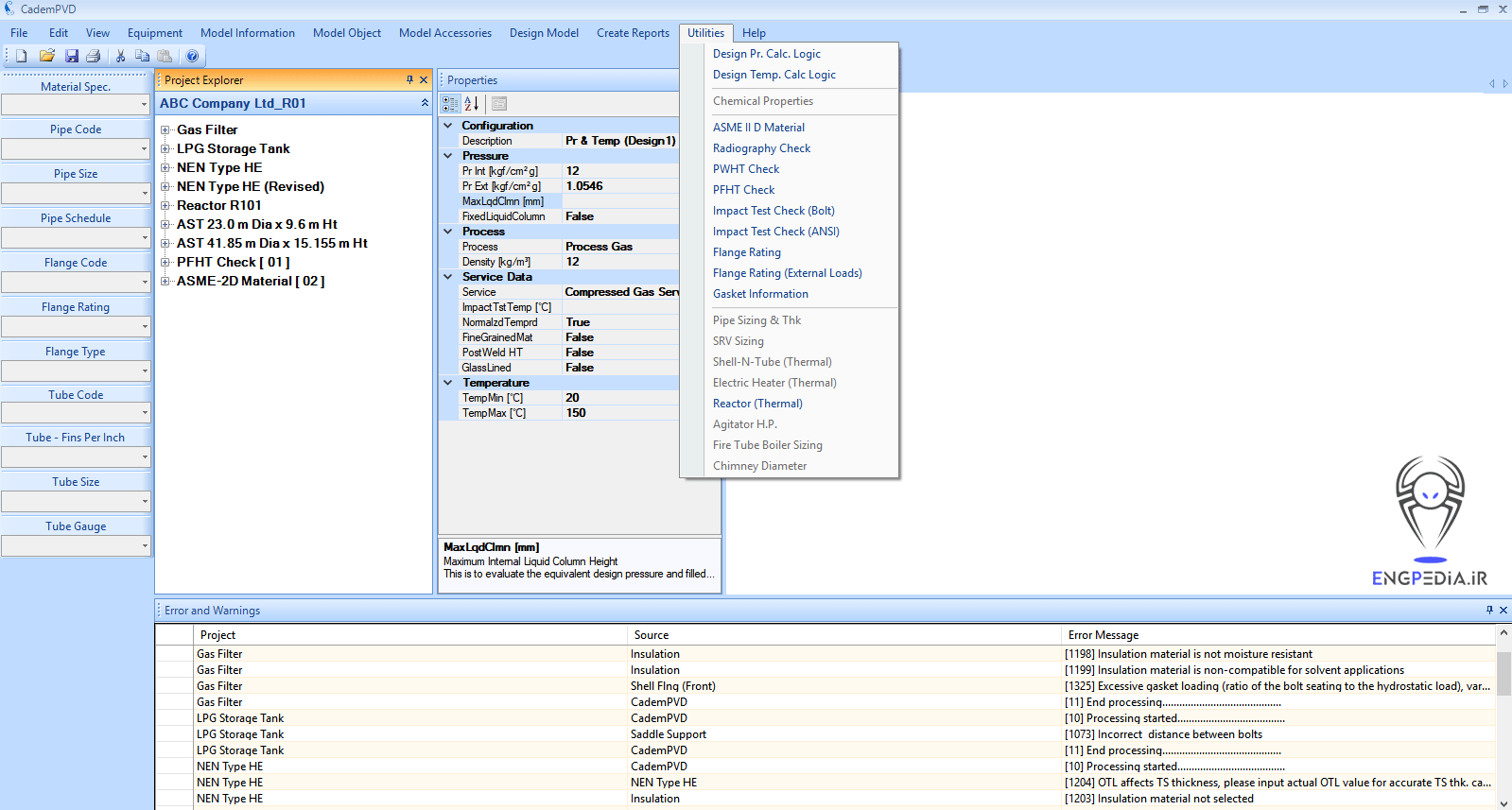Viewport: 1512px width, 810px height.
Task: Collapse the Configuration property group
Action: [x=448, y=126]
